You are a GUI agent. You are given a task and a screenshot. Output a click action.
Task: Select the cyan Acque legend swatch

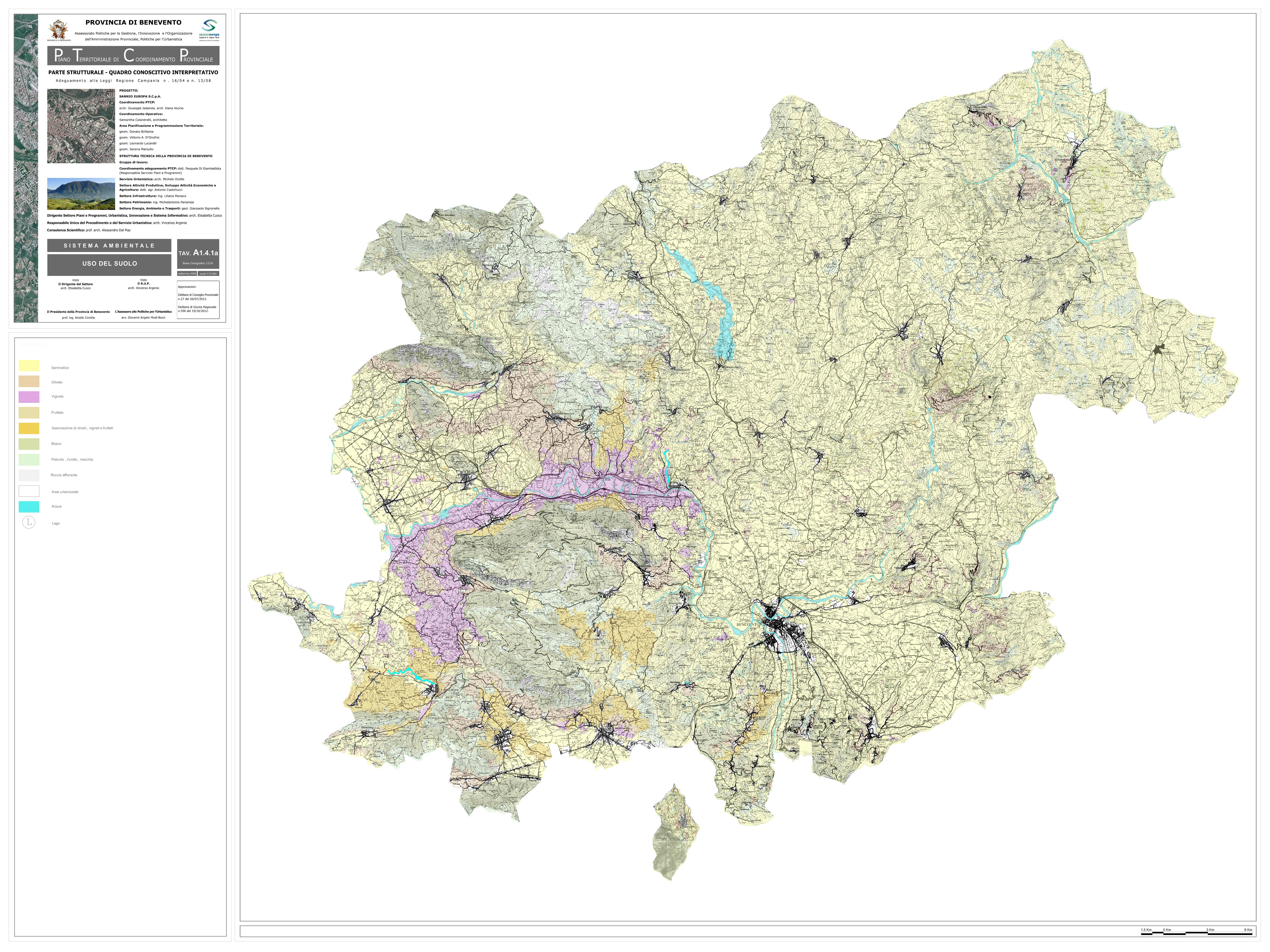29,507
